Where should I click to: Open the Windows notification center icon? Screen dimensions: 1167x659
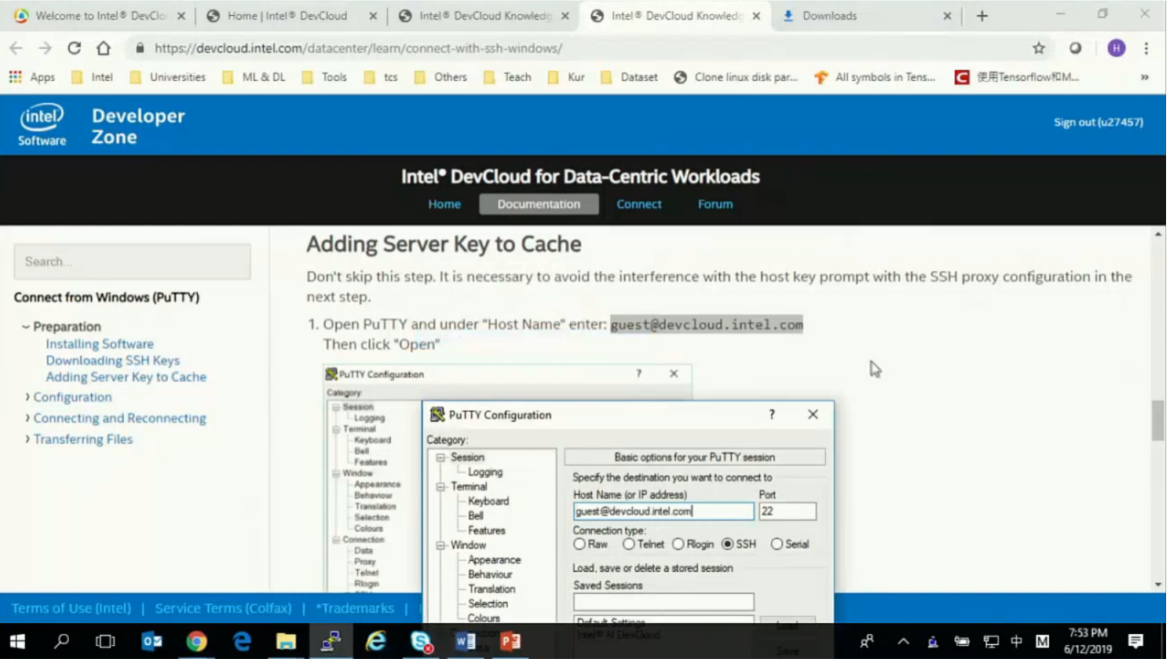1135,641
